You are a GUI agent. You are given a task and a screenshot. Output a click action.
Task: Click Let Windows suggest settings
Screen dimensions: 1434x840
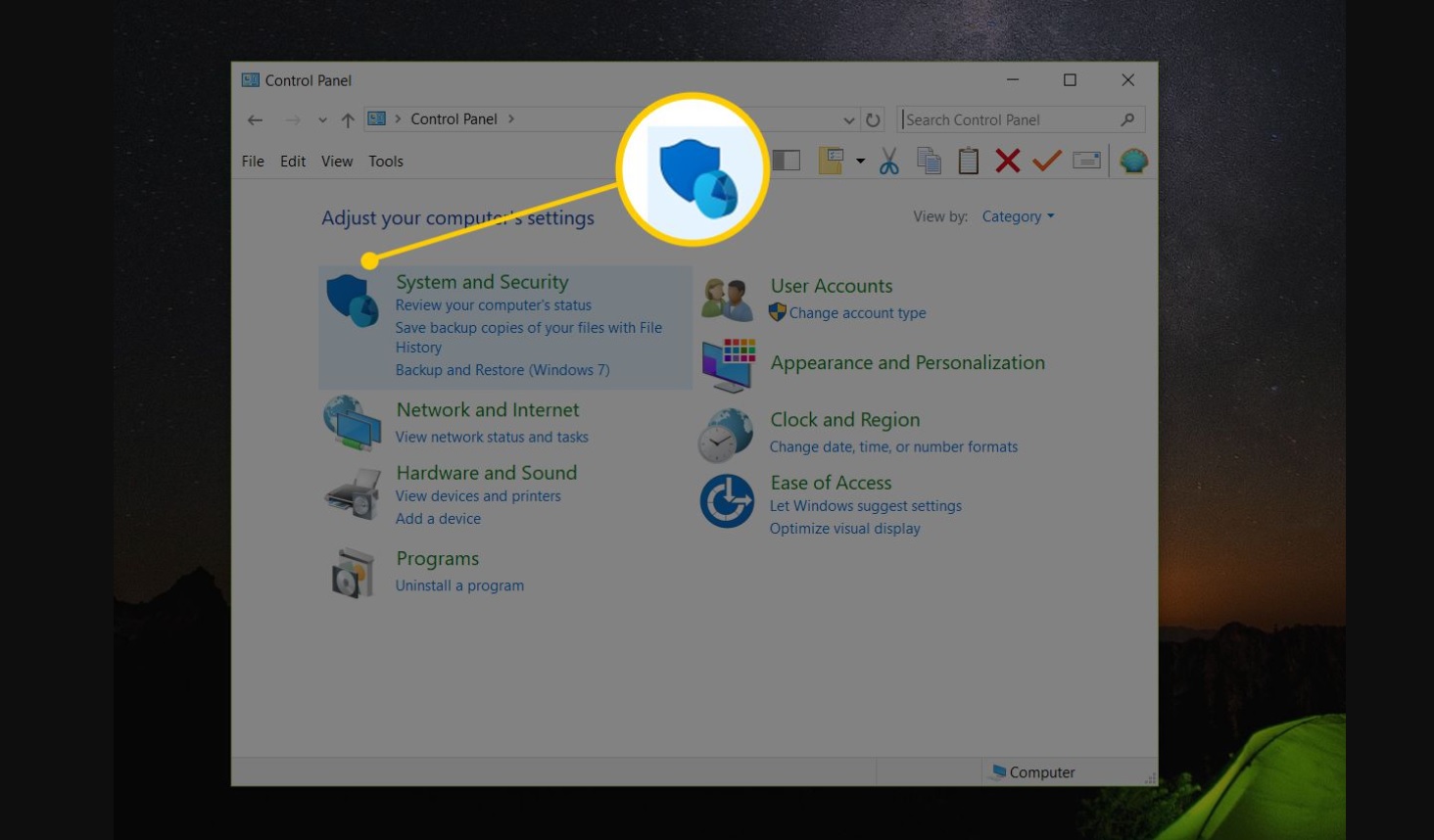[x=866, y=506]
